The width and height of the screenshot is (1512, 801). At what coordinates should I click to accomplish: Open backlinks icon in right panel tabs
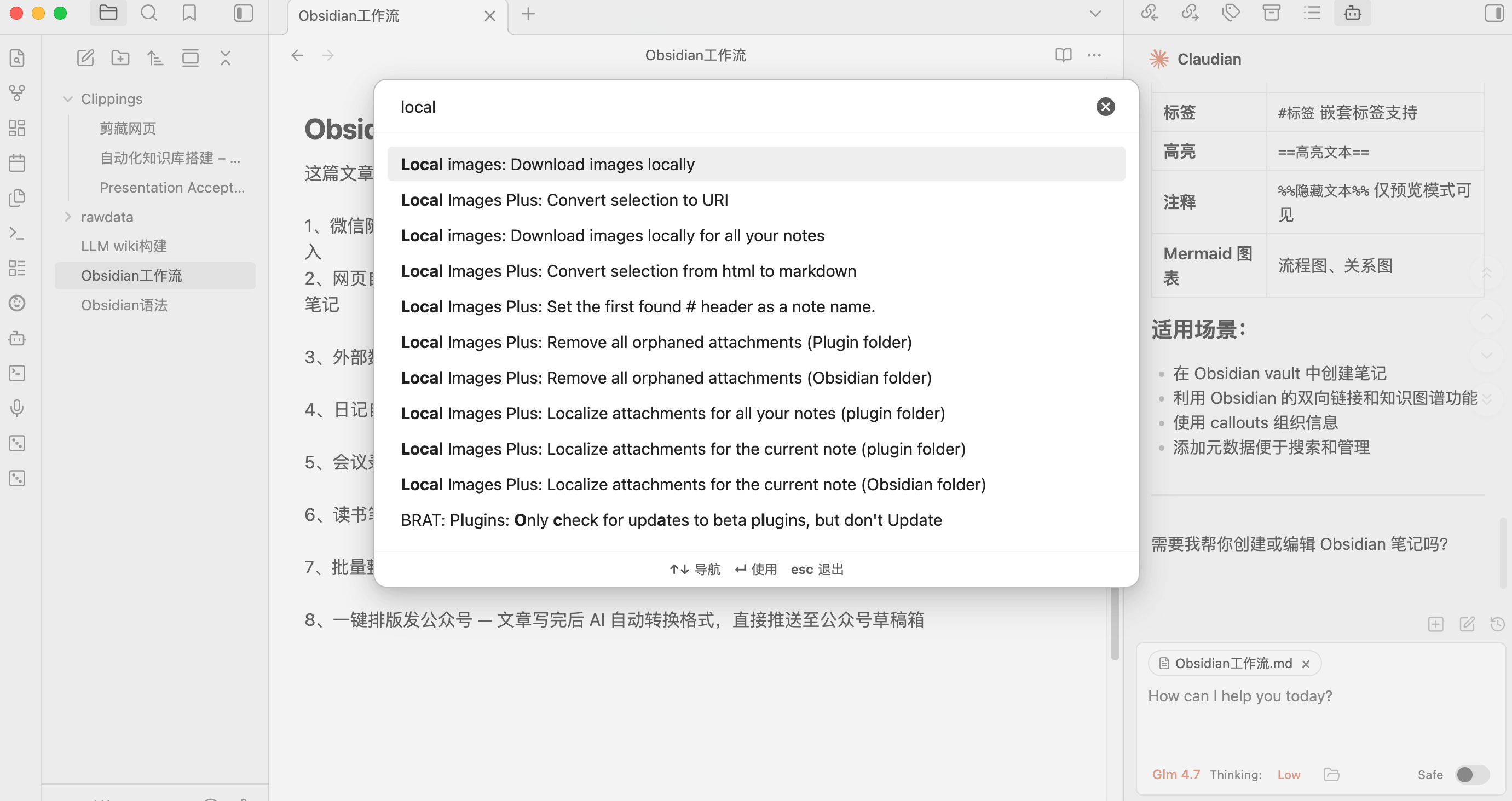[x=1149, y=13]
